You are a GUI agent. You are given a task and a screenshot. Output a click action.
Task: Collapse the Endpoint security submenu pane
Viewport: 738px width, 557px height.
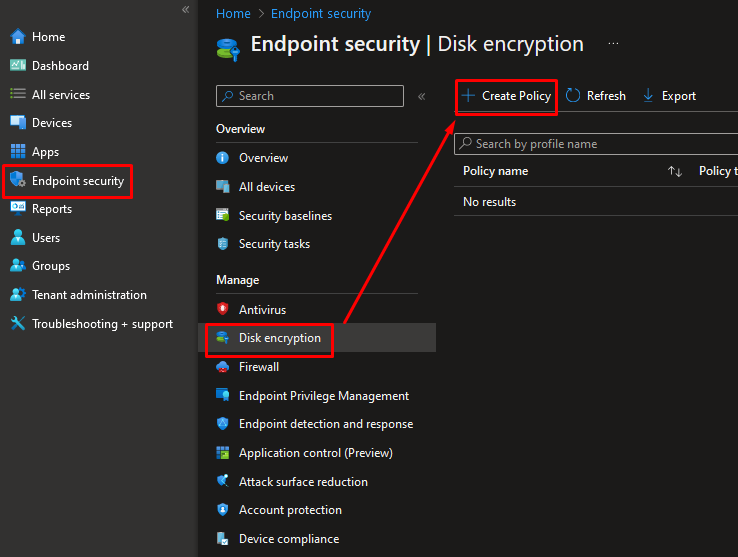pyautogui.click(x=422, y=97)
